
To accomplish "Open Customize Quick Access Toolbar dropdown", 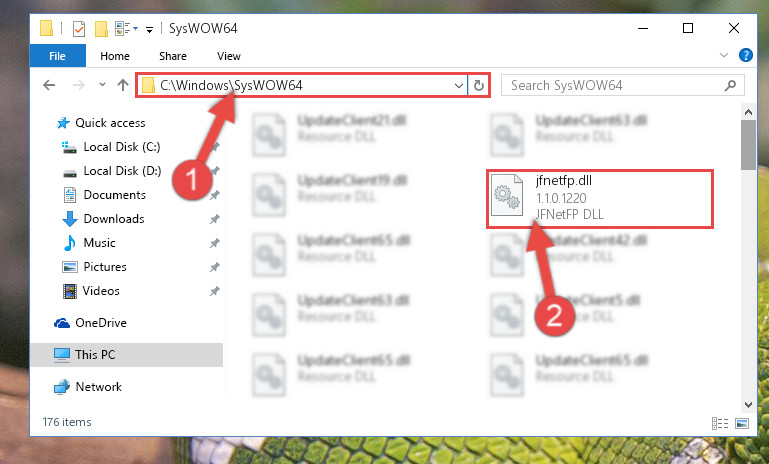I will [x=149, y=30].
